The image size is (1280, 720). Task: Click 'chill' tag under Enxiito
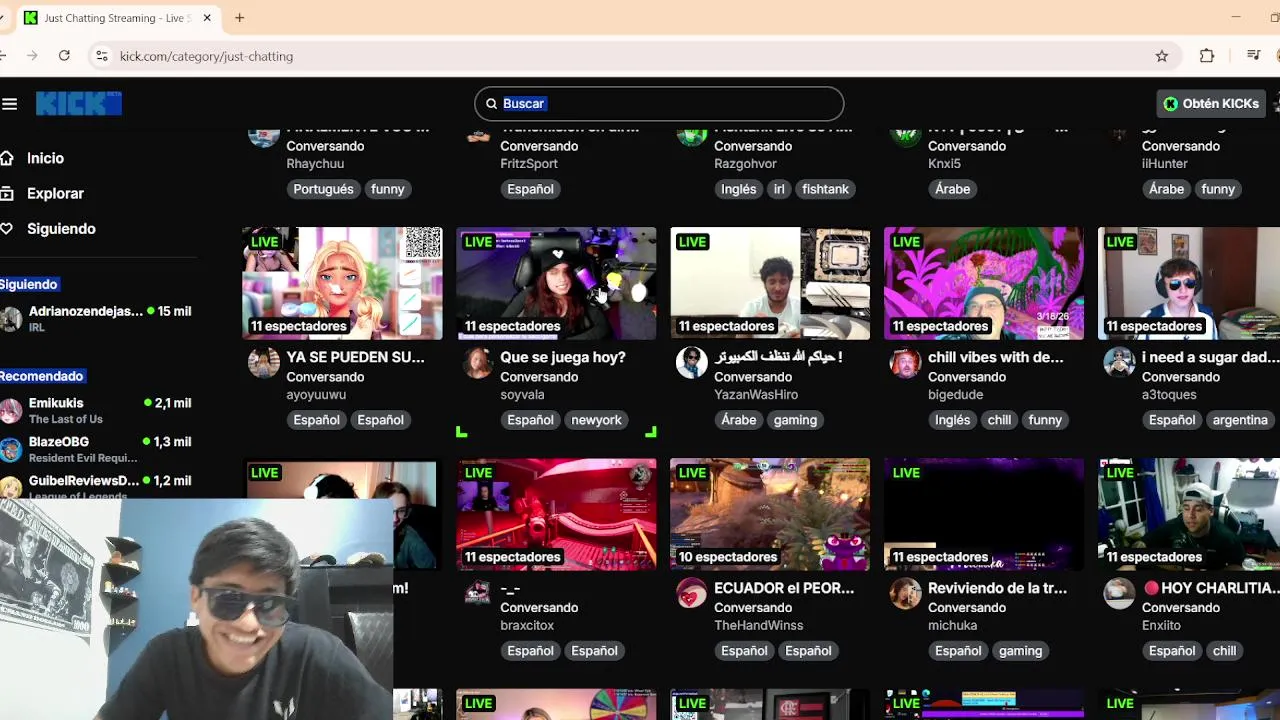1224,651
